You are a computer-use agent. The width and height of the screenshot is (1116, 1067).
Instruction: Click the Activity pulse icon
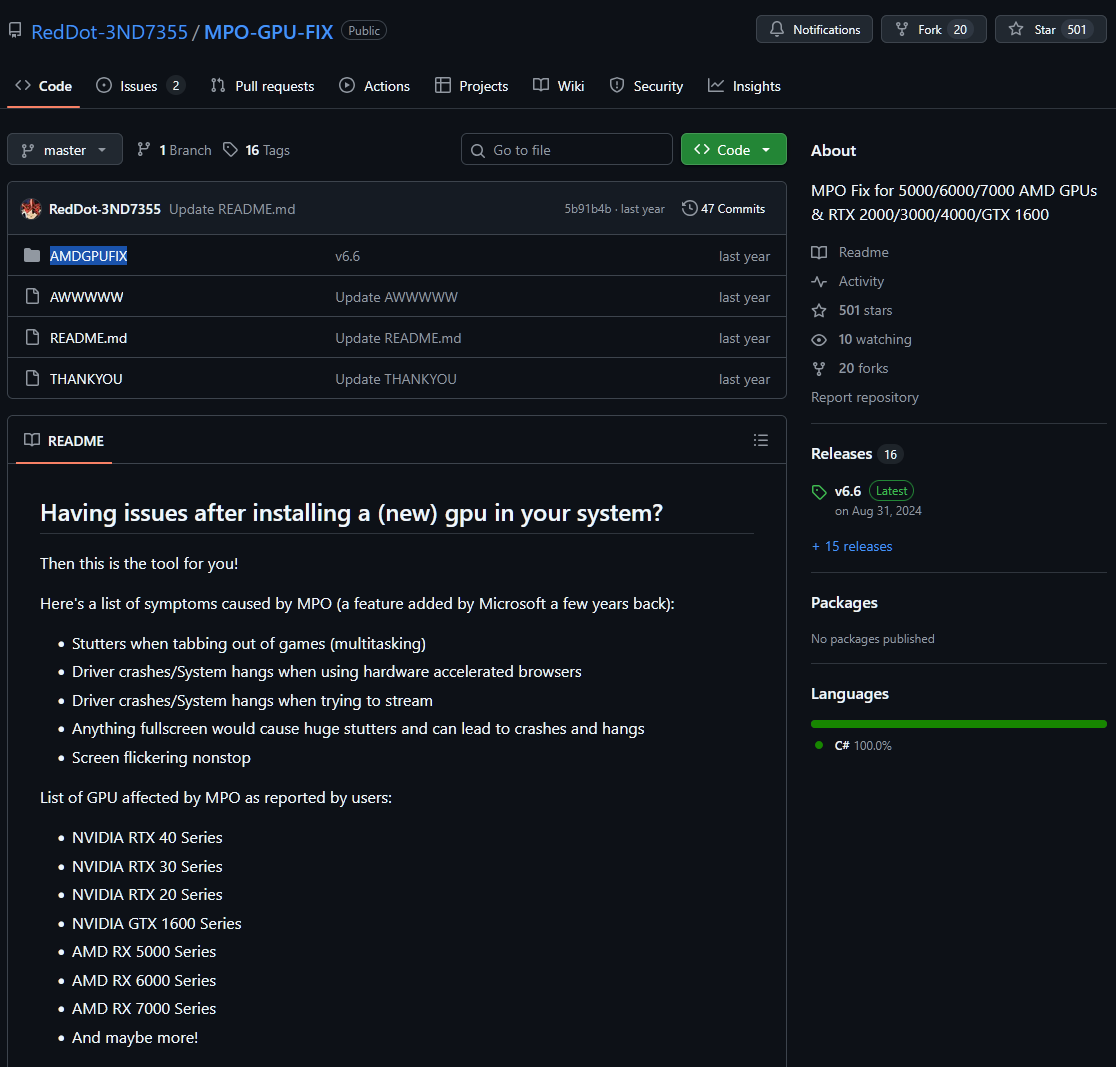click(819, 281)
